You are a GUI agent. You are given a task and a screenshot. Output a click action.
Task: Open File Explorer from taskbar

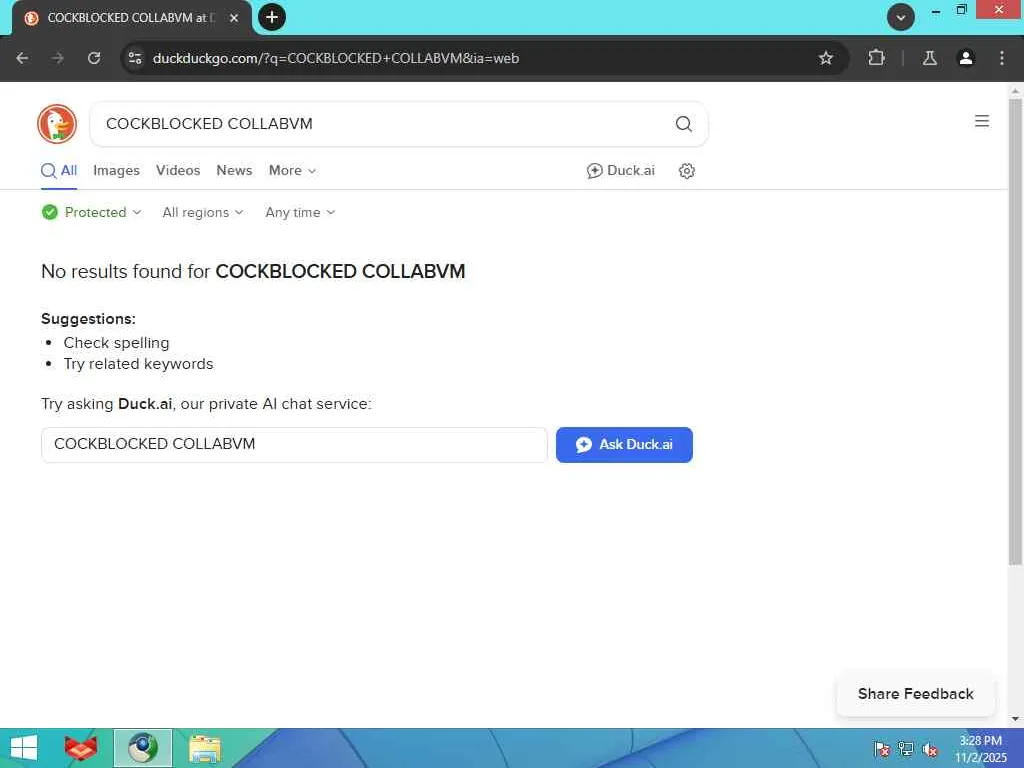click(204, 748)
